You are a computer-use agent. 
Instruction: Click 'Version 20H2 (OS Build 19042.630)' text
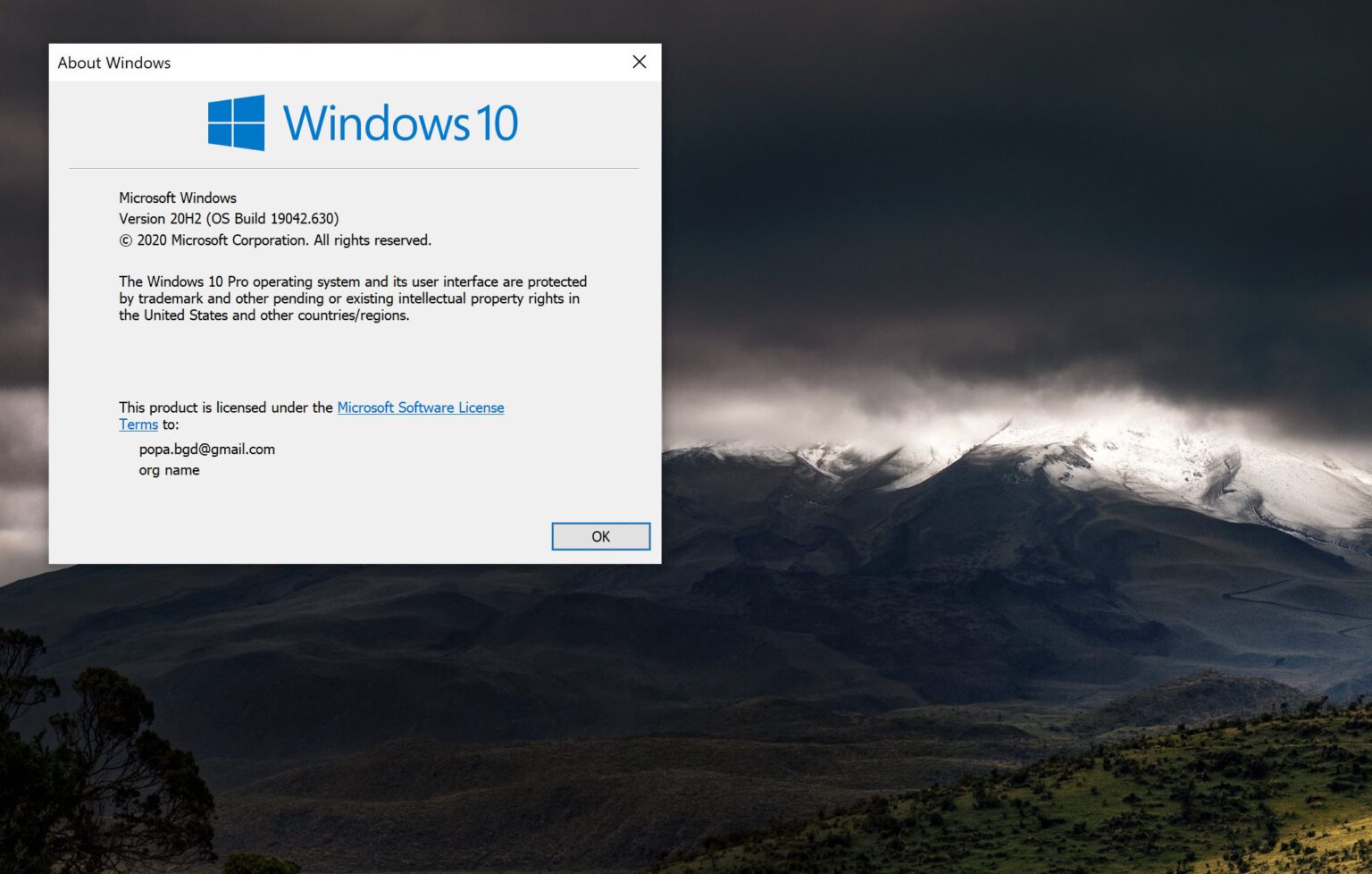point(229,219)
